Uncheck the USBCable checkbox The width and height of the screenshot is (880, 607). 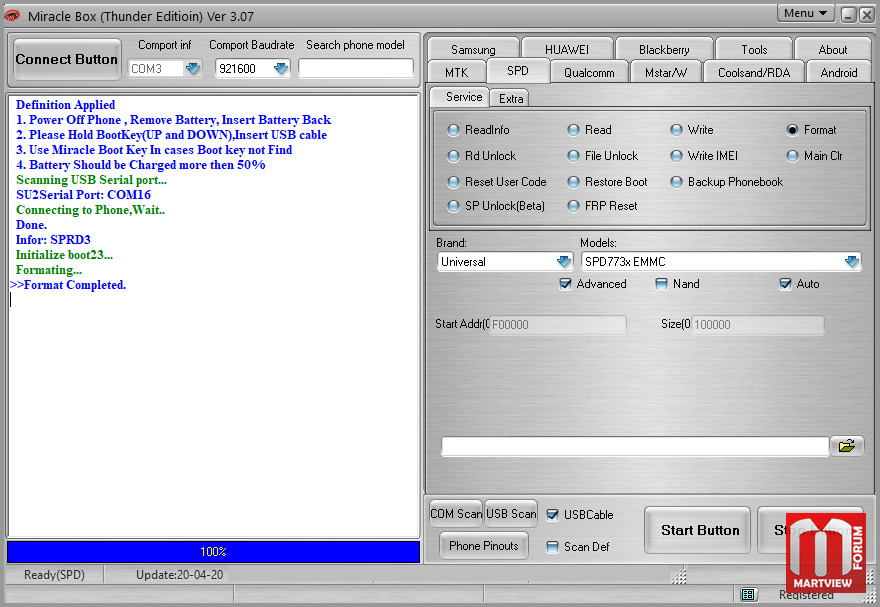click(553, 515)
